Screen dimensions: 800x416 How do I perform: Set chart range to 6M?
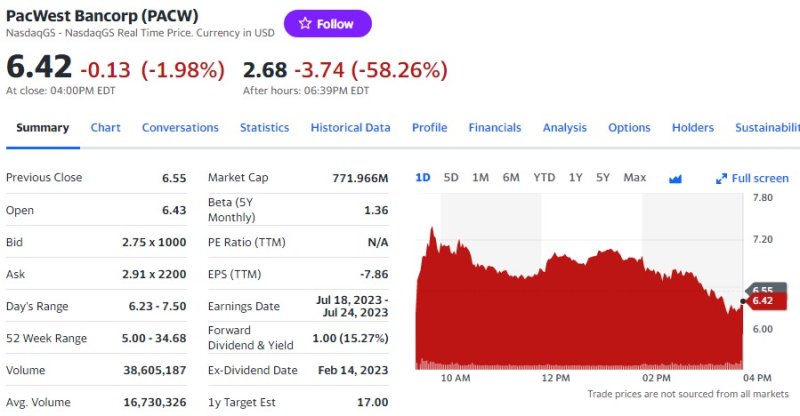tap(511, 178)
